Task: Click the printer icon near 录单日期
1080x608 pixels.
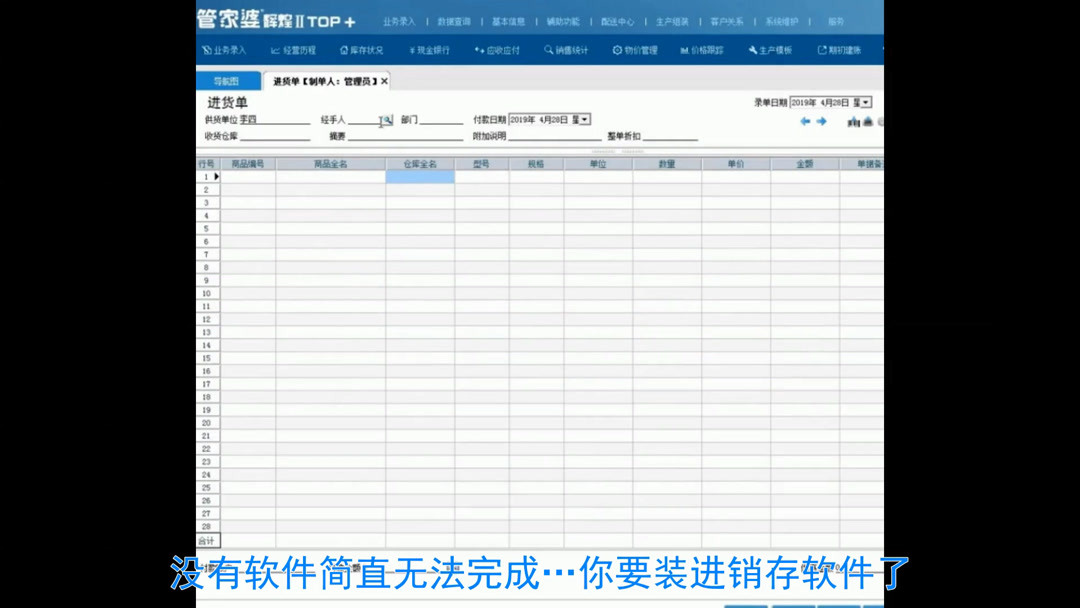Action: click(x=868, y=122)
